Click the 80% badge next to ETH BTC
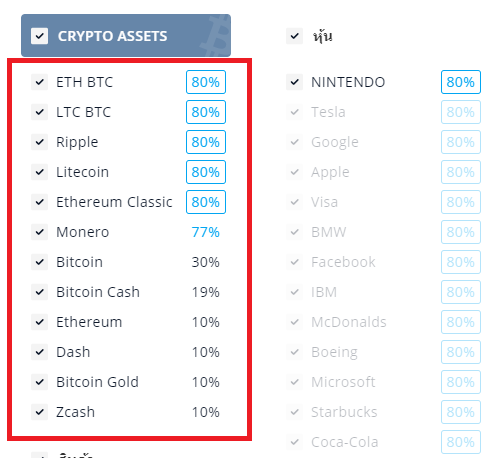 pyautogui.click(x=206, y=82)
